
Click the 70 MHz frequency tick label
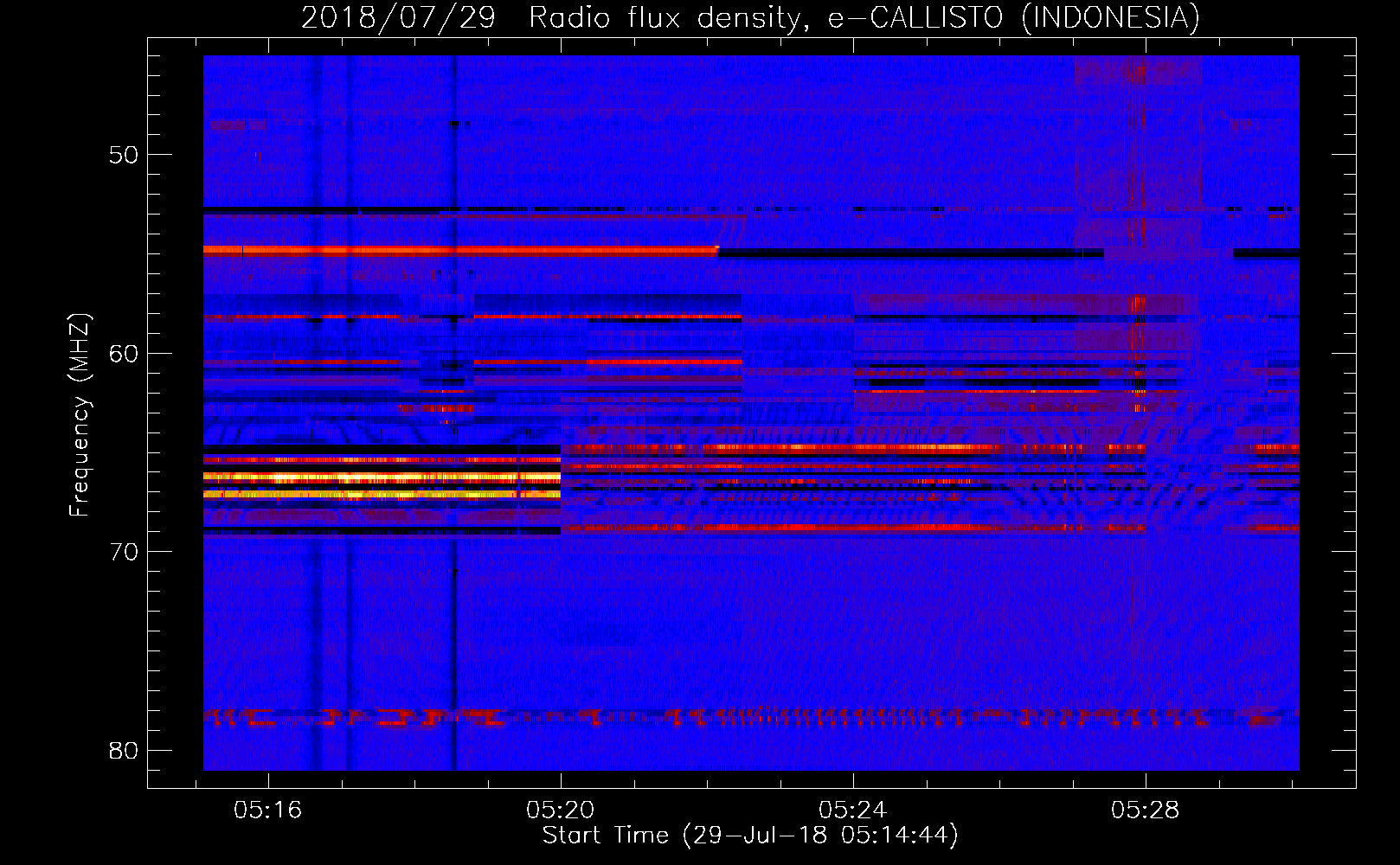pyautogui.click(x=124, y=552)
